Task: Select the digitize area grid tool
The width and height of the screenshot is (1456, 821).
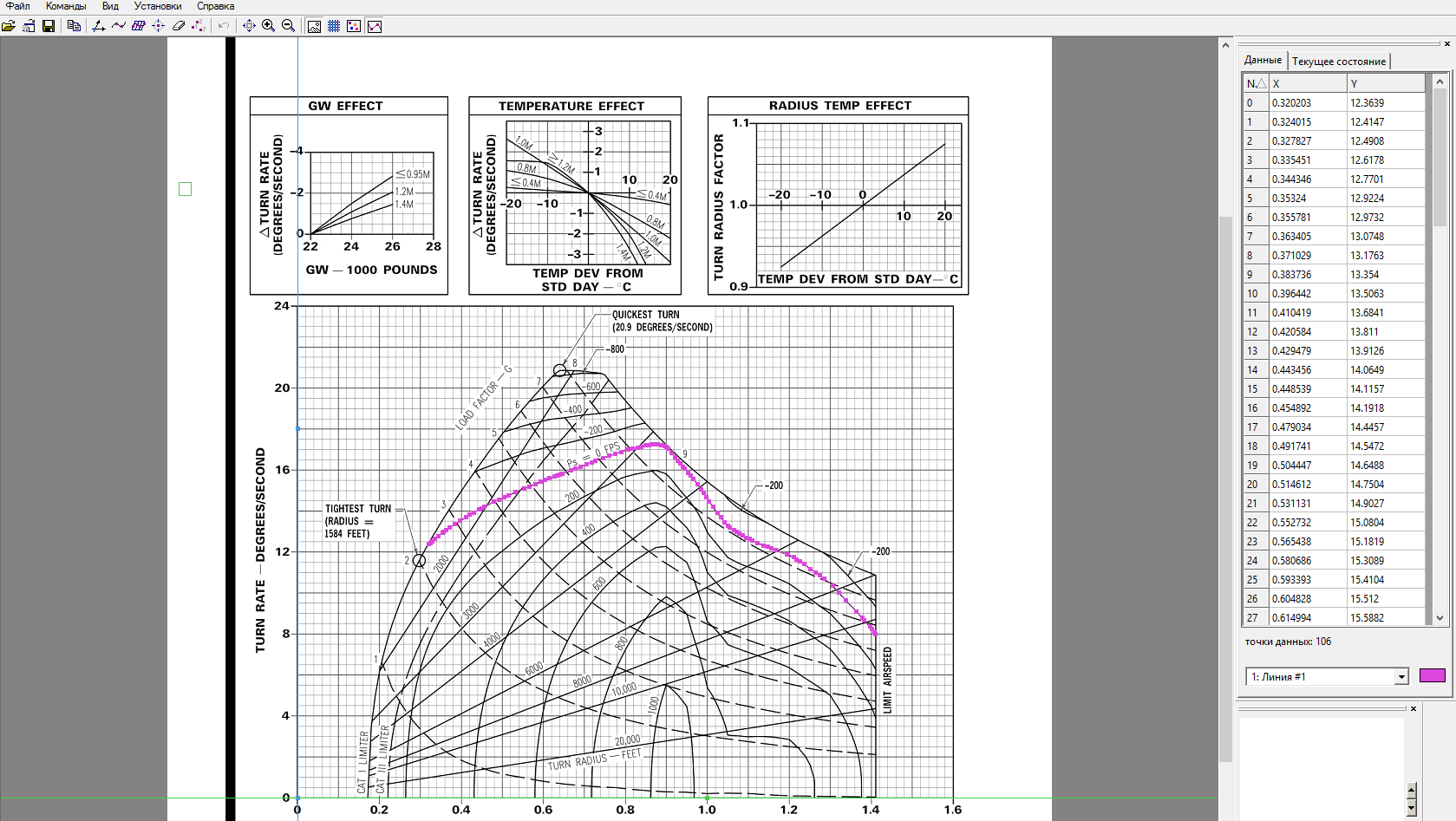Action: pos(138,26)
